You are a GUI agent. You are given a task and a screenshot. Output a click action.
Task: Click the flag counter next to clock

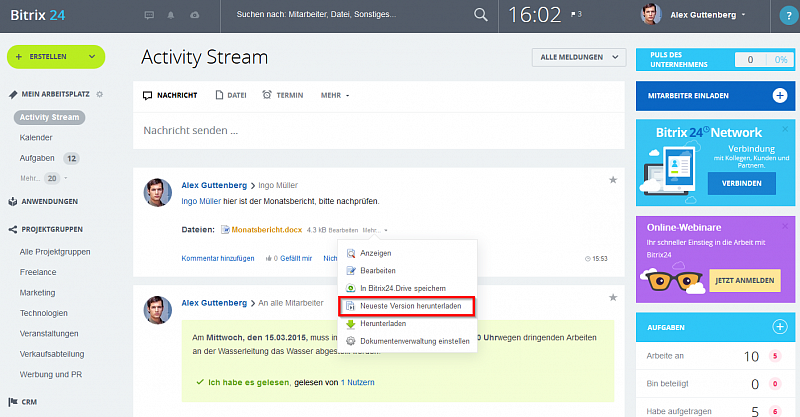(576, 14)
